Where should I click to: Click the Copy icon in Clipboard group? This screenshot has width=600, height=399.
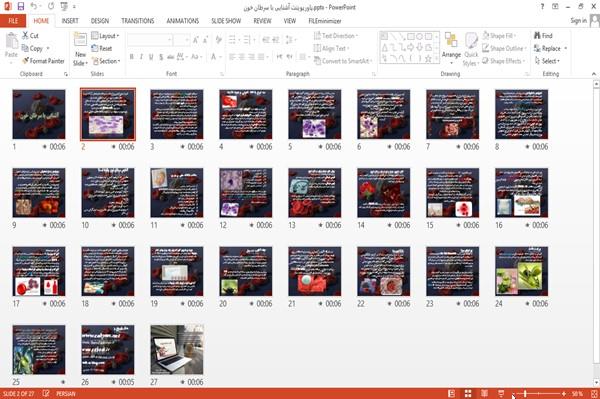tap(25, 48)
